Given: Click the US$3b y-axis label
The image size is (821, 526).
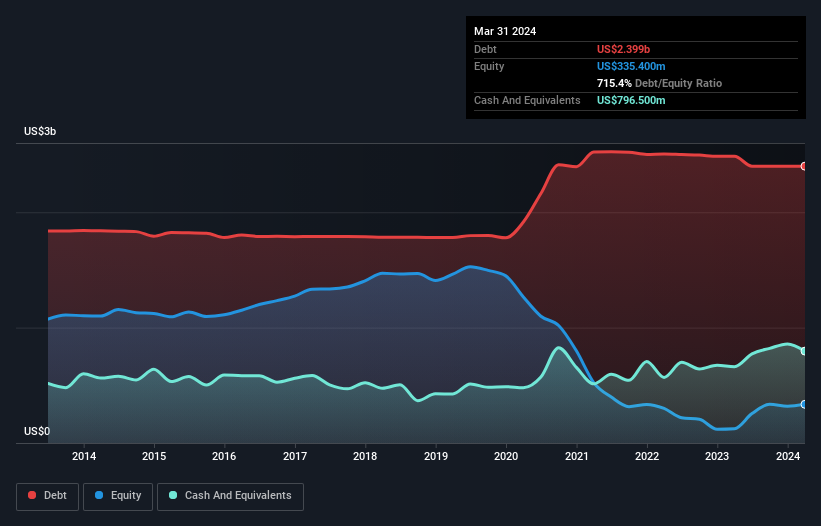Looking at the screenshot, I should click(x=40, y=131).
